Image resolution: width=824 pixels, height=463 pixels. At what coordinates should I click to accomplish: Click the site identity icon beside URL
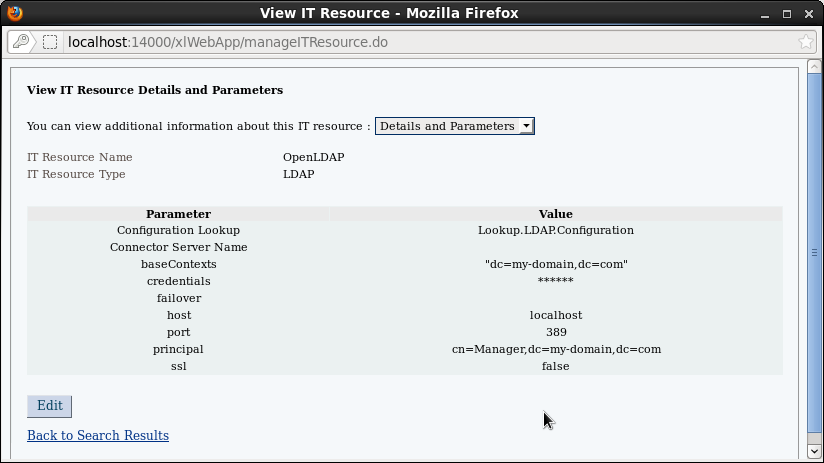click(x=50, y=42)
